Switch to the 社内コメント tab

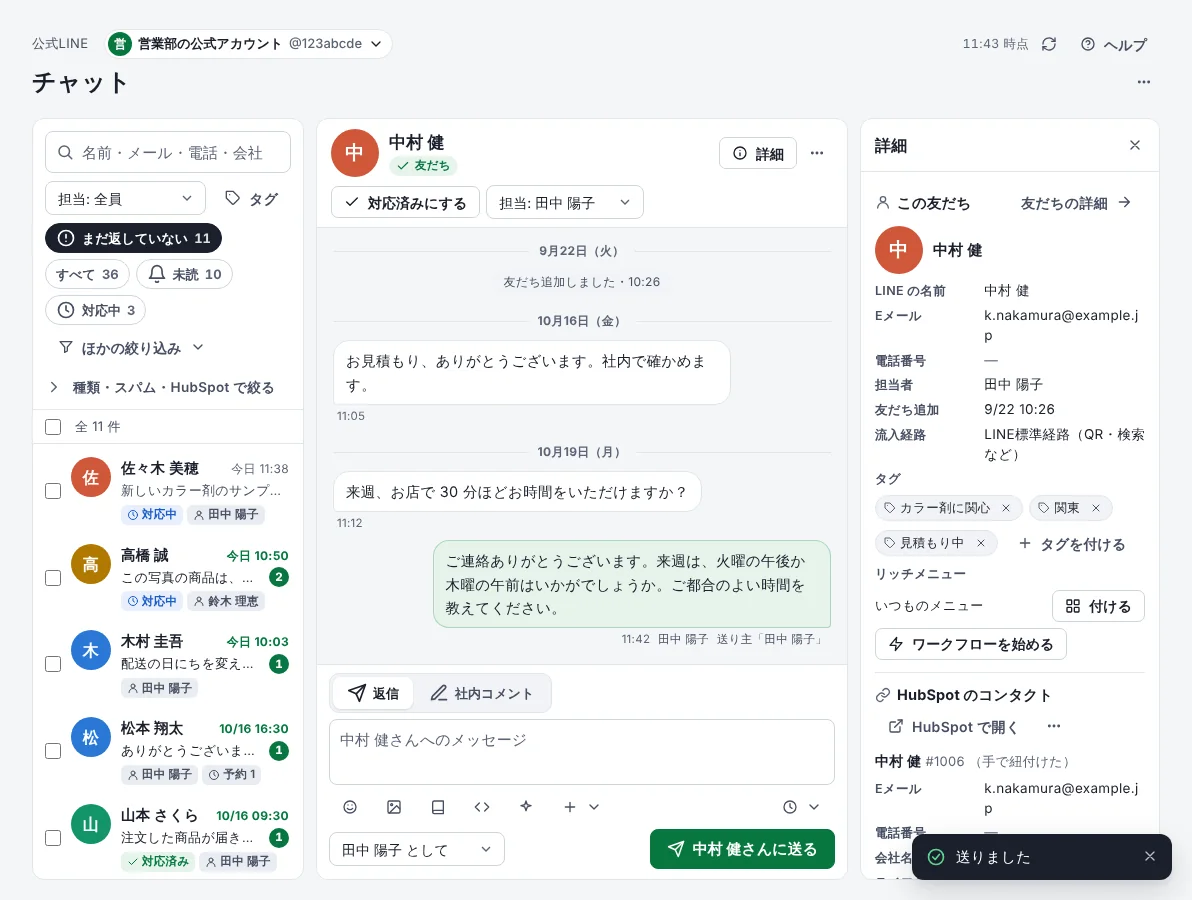[482, 692]
